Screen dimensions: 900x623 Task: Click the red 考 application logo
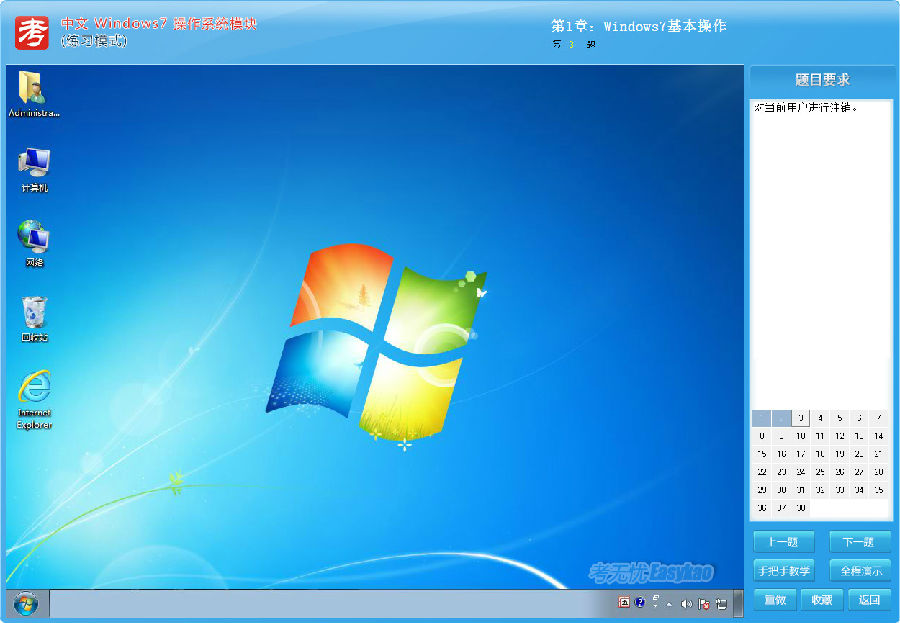coord(32,33)
